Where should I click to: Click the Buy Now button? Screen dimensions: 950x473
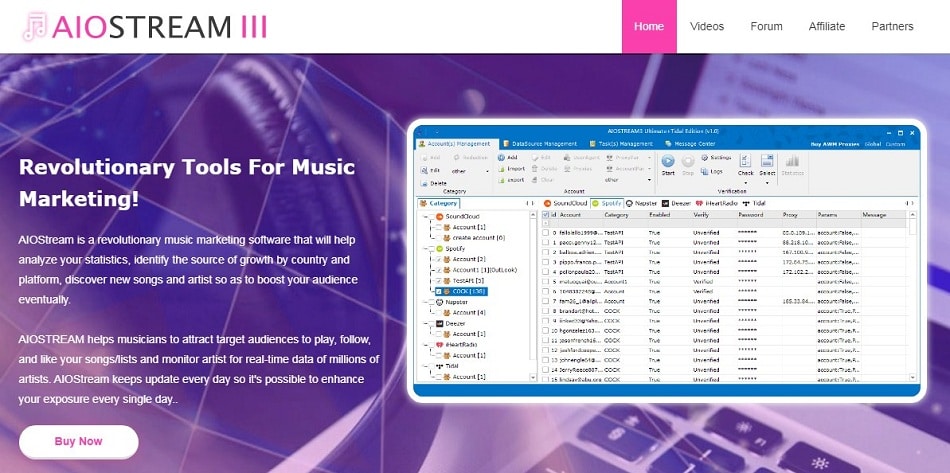[x=79, y=442]
